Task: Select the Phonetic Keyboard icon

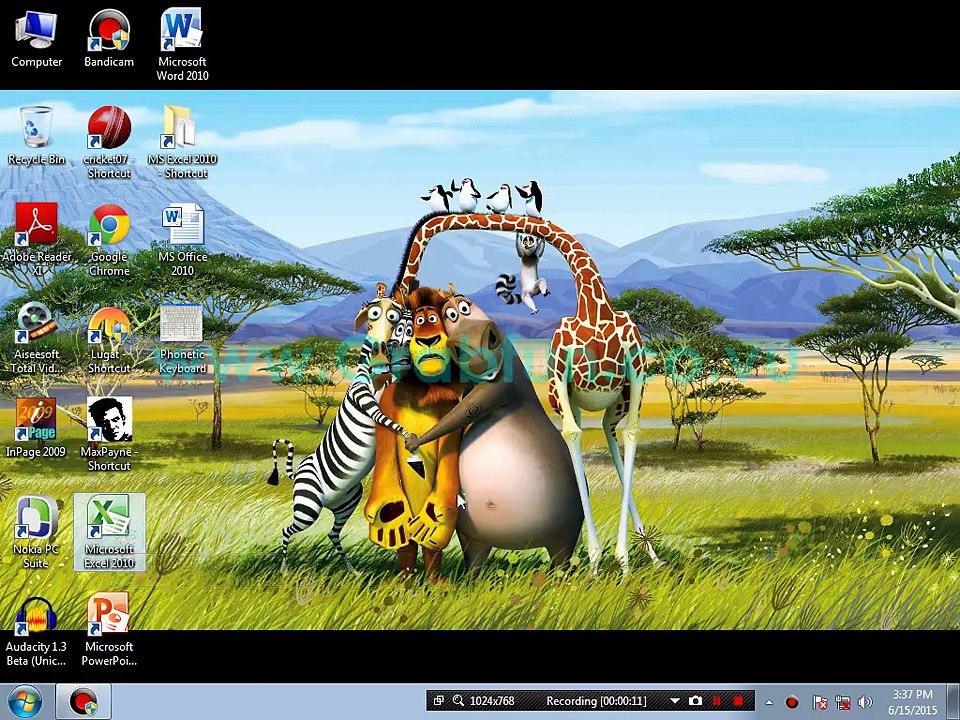Action: point(182,338)
